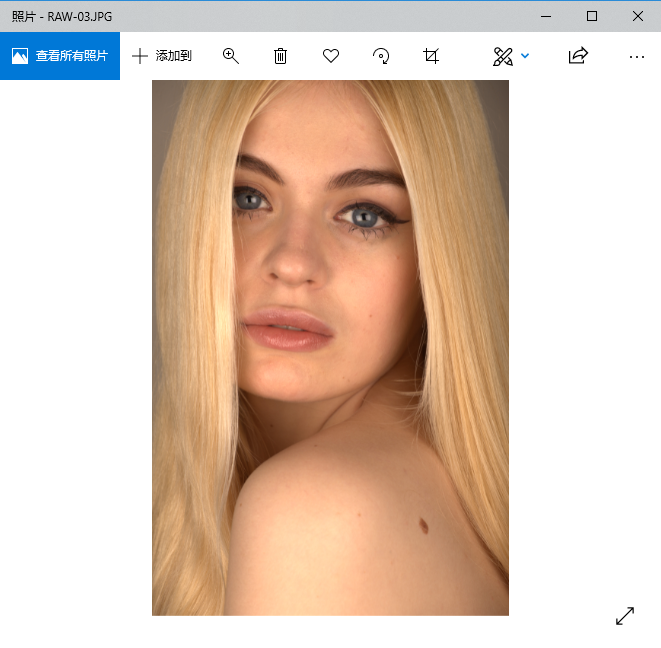The width and height of the screenshot is (661, 648).
Task: Click the zoom magnifier icon
Action: (x=231, y=56)
